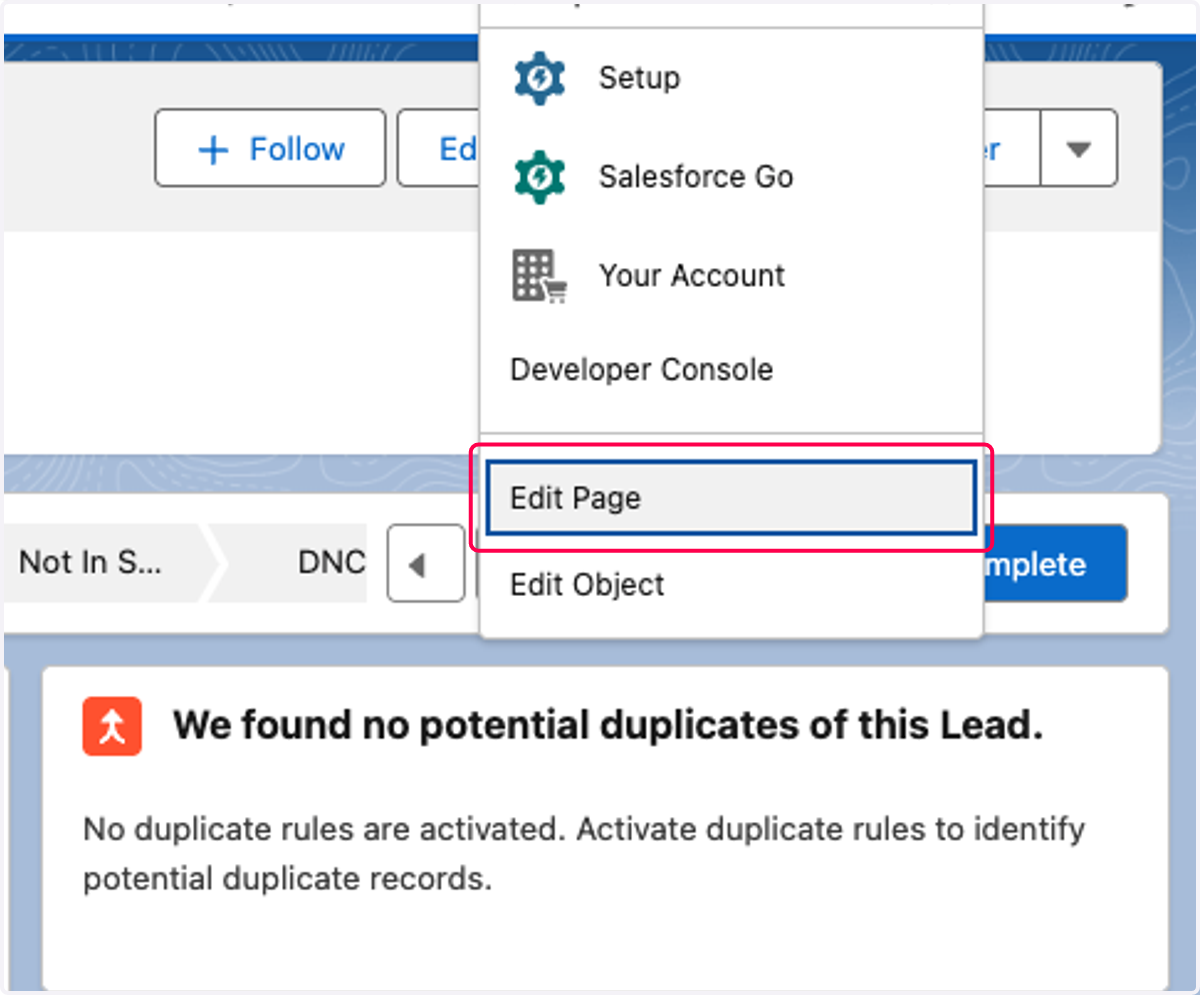
Task: Click the + Follow button
Action: pos(270,148)
